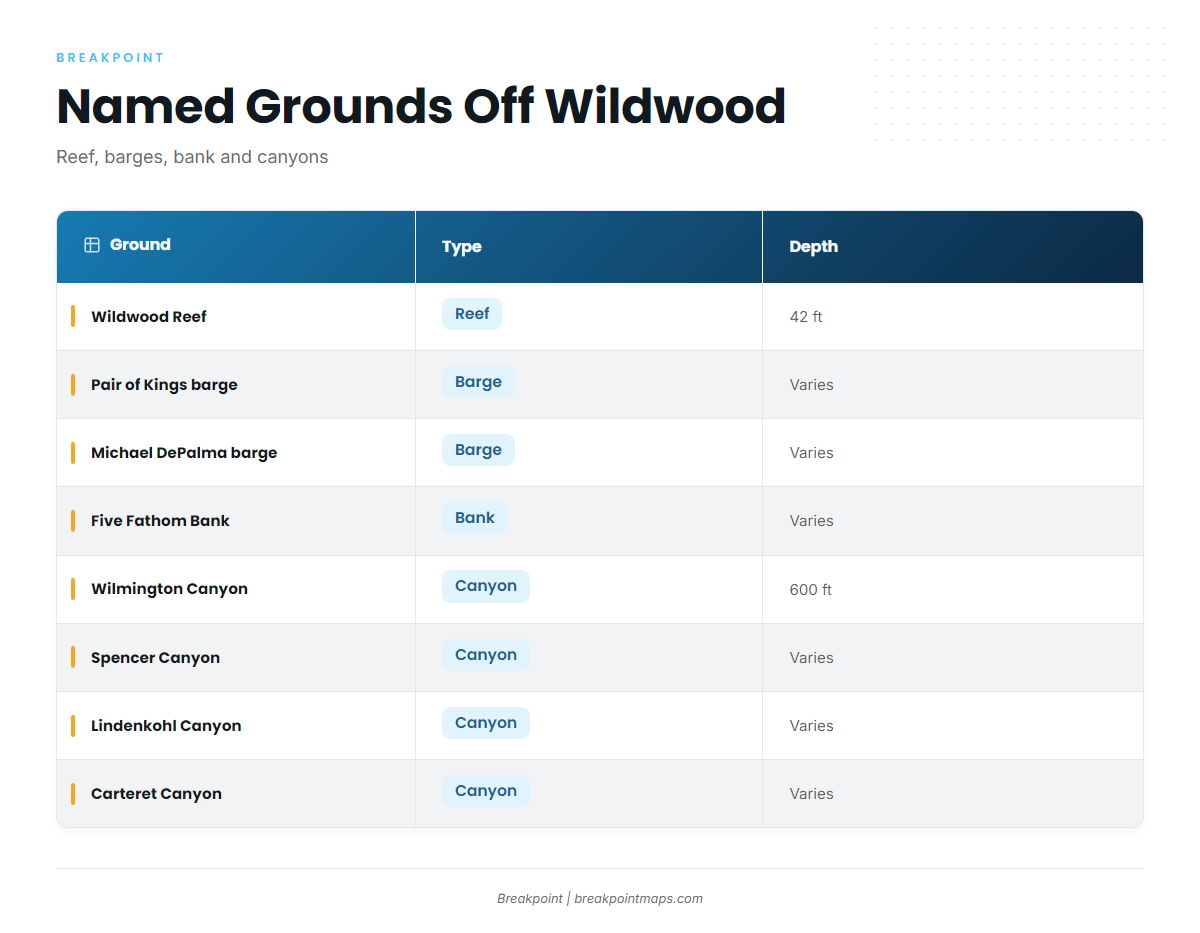The image size is (1200, 933).
Task: Click the Varies depth for Carteret Canyon
Action: point(811,794)
